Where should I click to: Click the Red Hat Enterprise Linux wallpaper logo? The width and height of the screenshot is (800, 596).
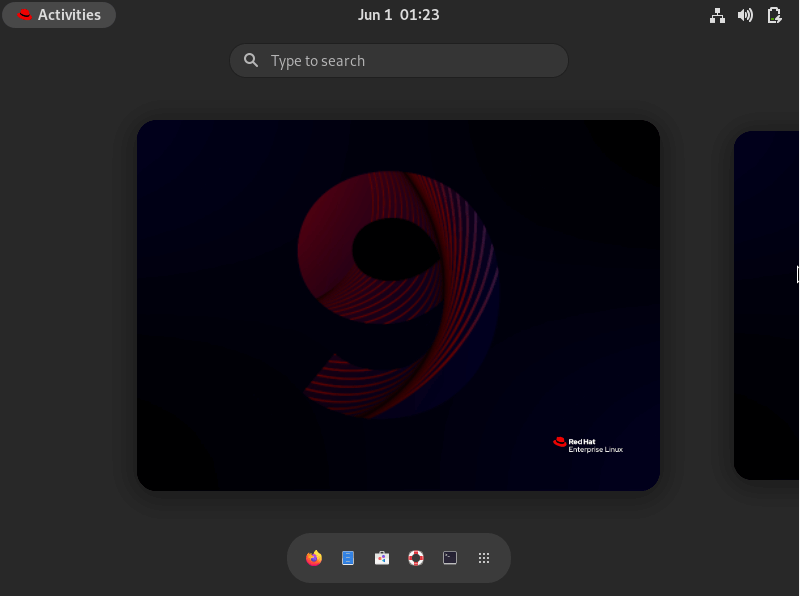coord(588,444)
